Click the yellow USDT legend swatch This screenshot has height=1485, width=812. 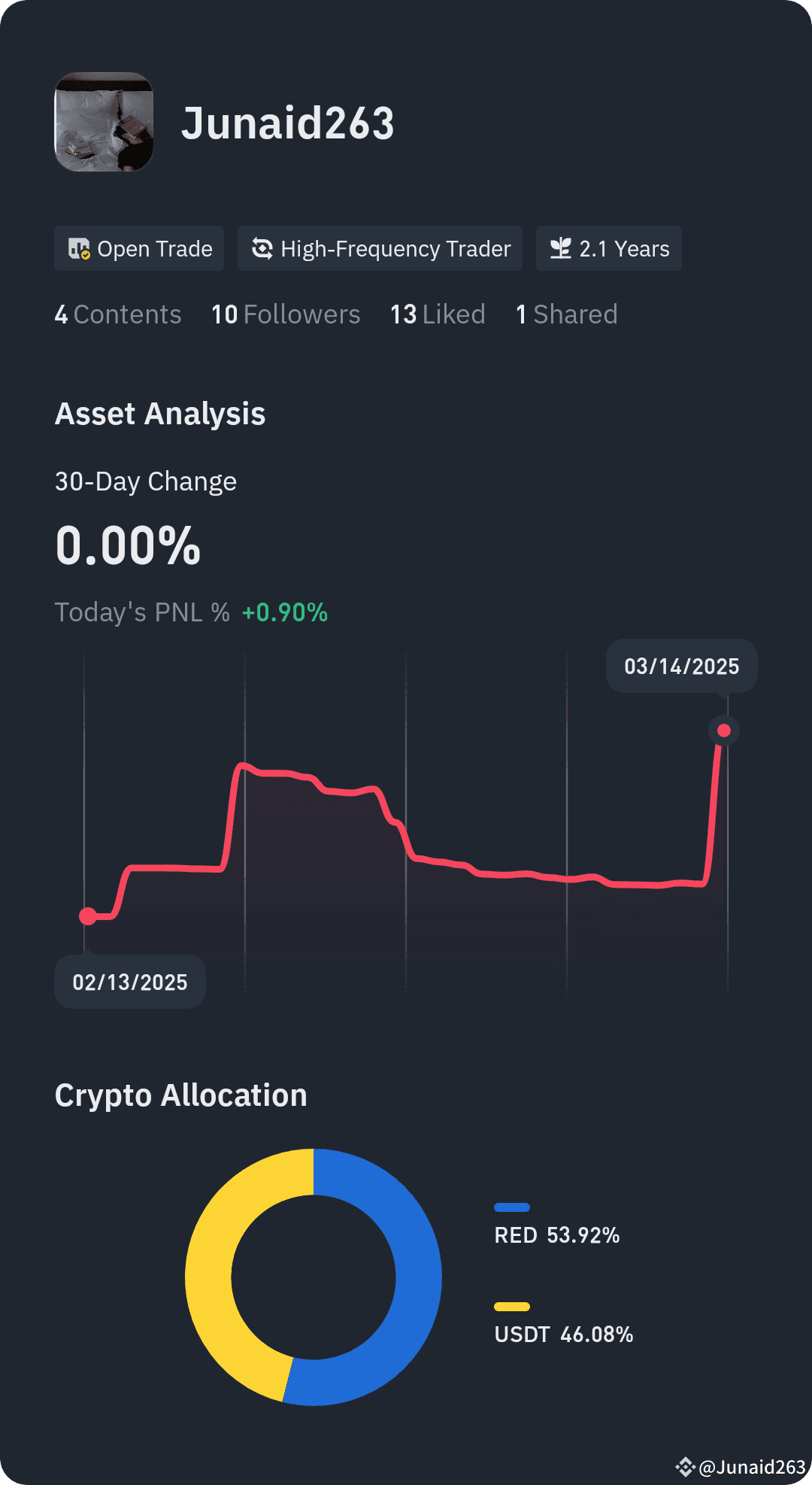tap(512, 1307)
